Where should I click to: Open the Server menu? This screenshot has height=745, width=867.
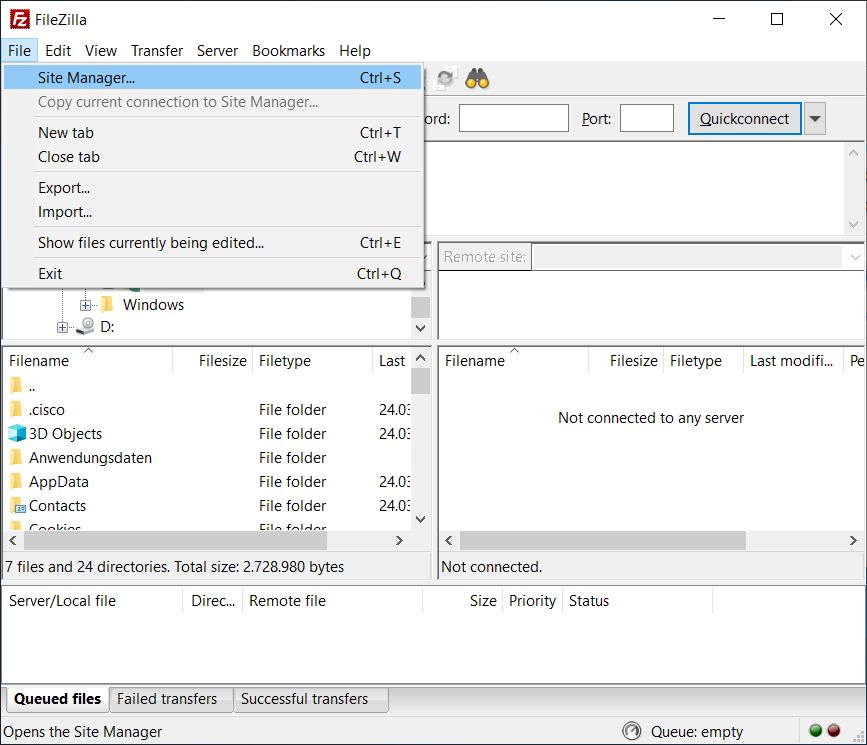coord(217,51)
